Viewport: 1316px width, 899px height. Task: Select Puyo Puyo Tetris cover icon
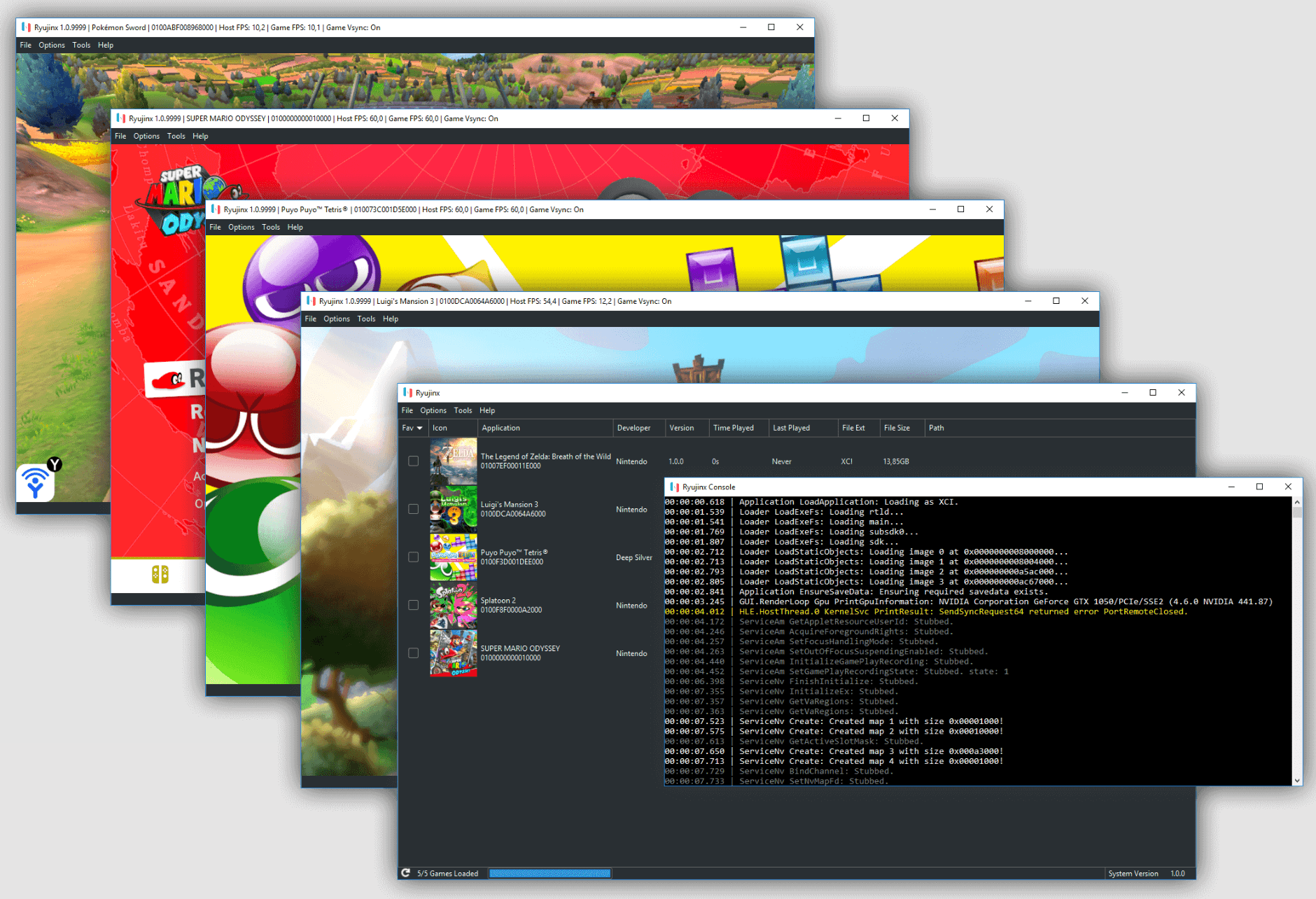pos(454,557)
